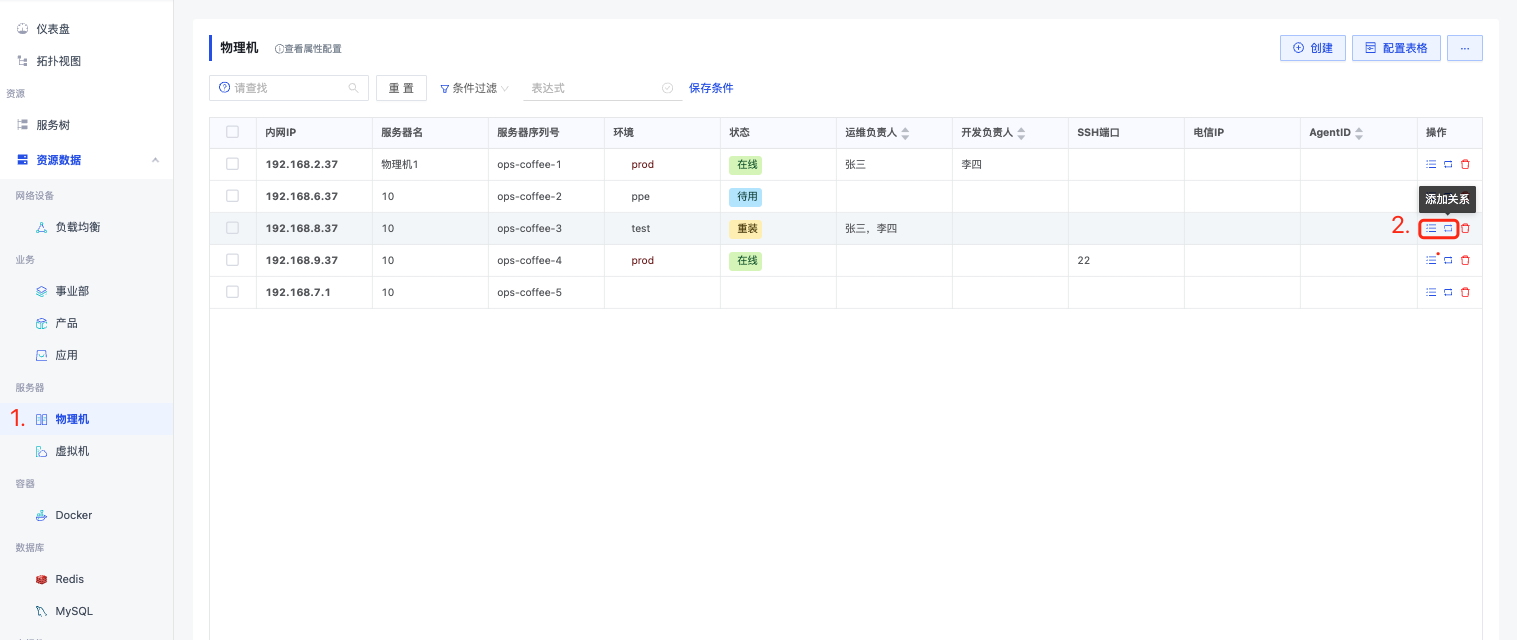The image size is (1517, 640).
Task: Open 虚拟机 in the sidebar
Action: click(x=72, y=451)
